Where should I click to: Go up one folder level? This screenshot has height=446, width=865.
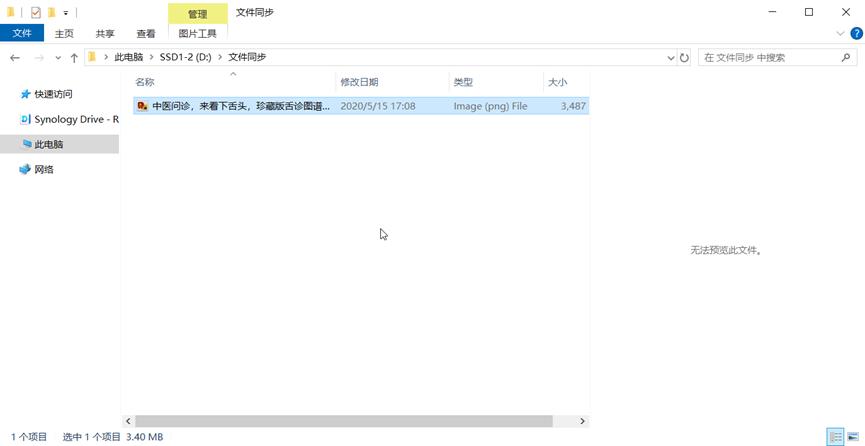74,57
